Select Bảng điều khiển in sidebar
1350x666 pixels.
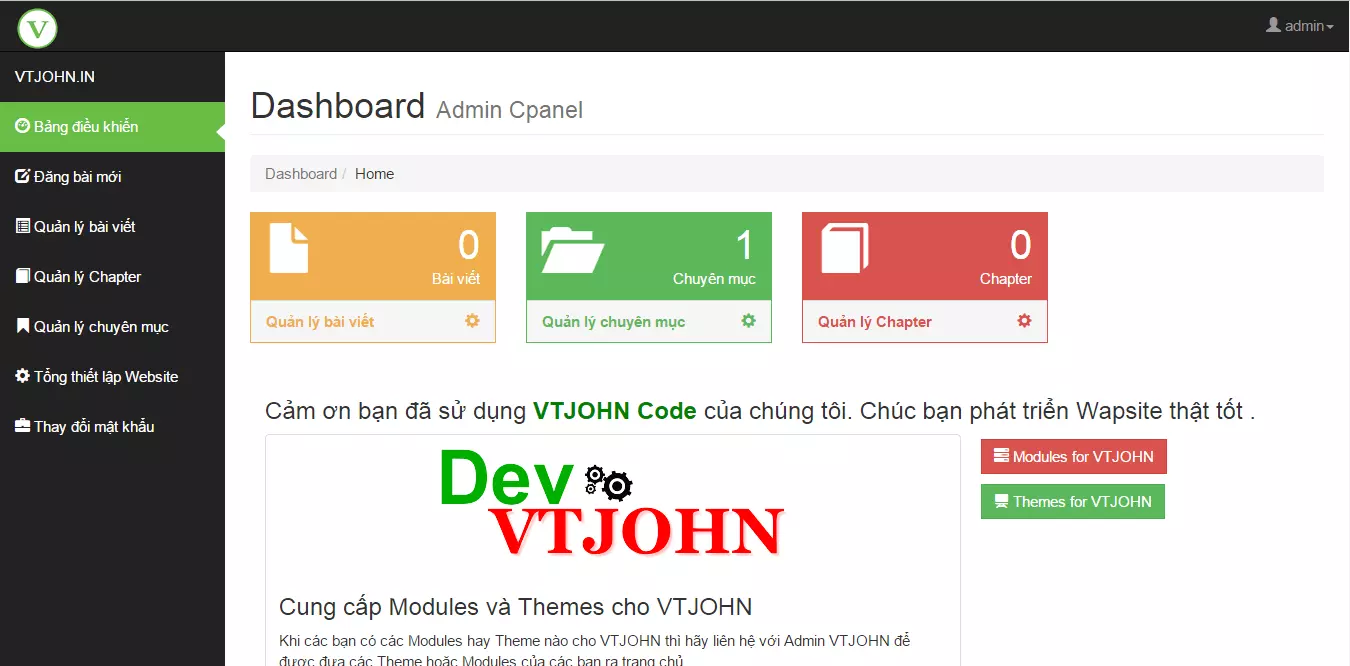coord(86,127)
